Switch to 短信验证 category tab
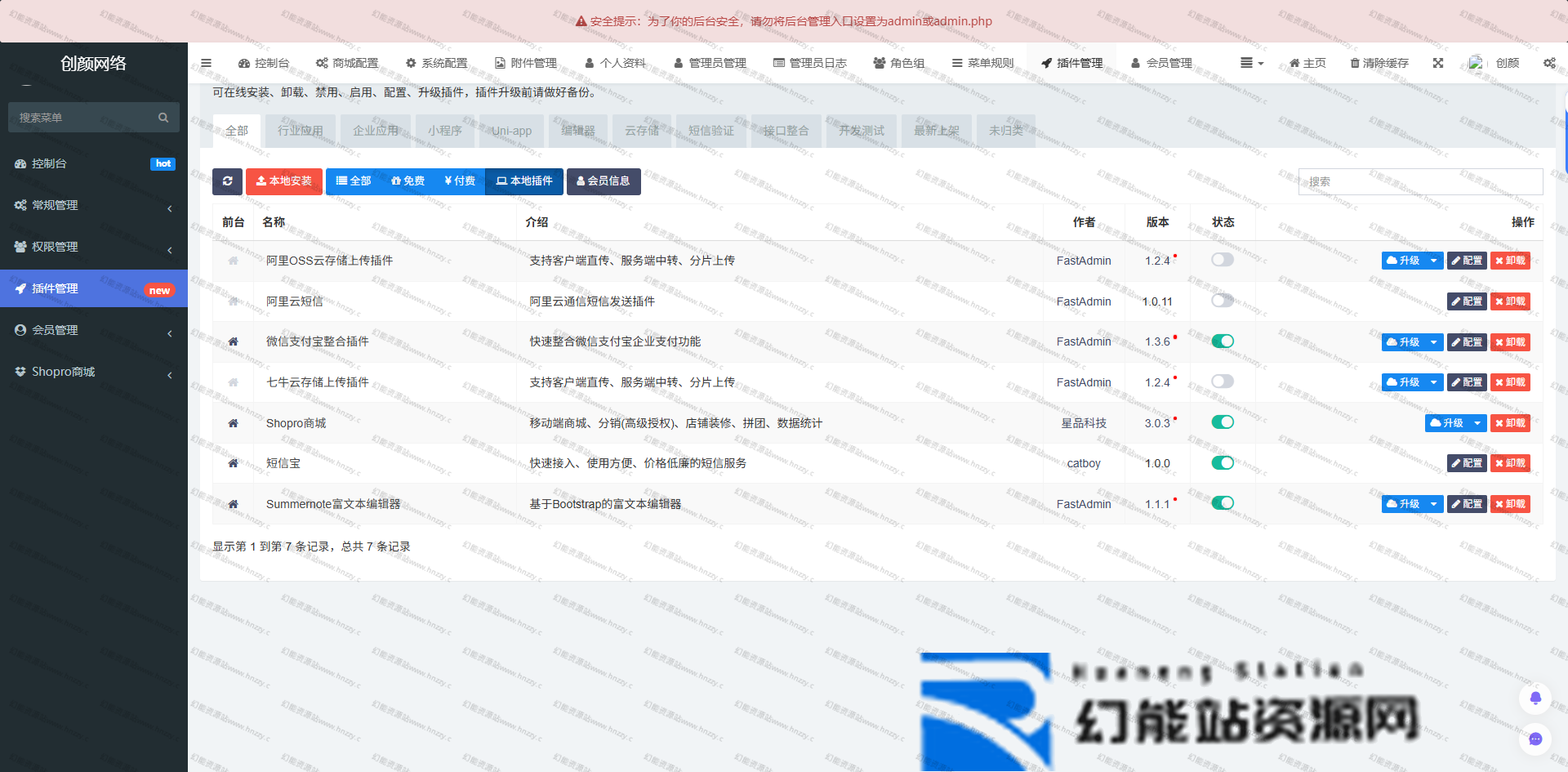This screenshot has width=1568, height=772. tap(710, 131)
